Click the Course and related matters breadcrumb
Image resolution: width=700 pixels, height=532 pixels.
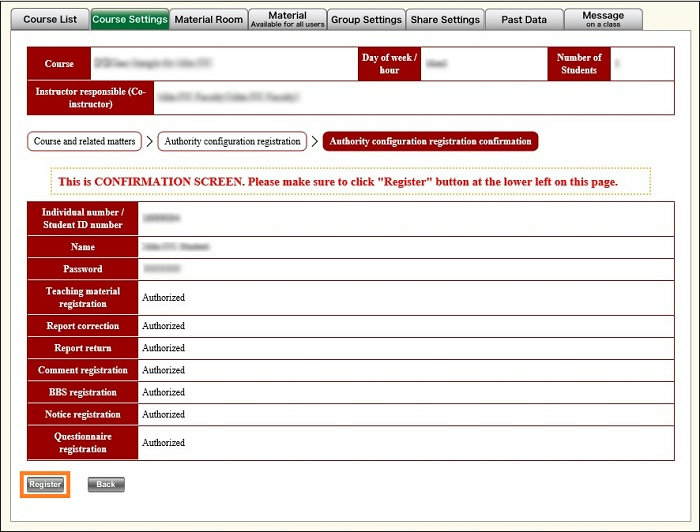coord(85,142)
